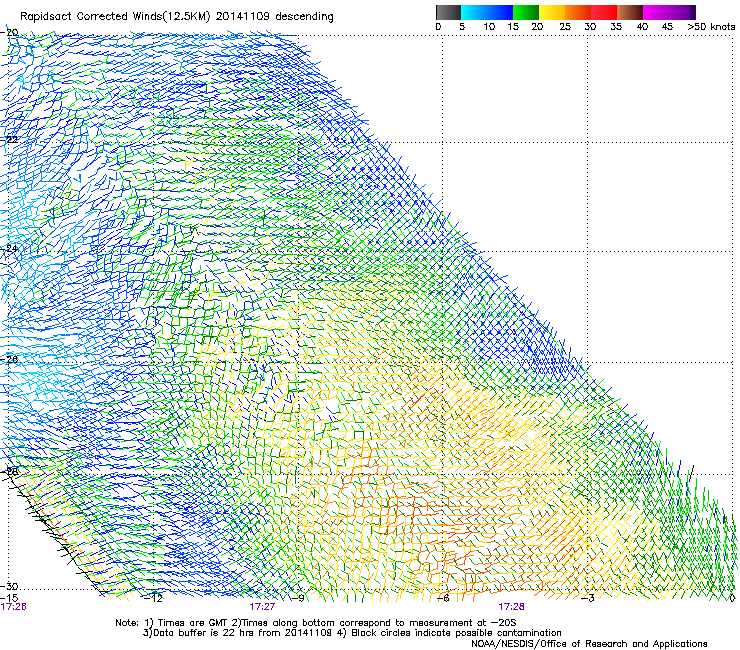Click the '25' value on the color scale
Image resolution: width=740 pixels, height=650 pixels.
(565, 27)
